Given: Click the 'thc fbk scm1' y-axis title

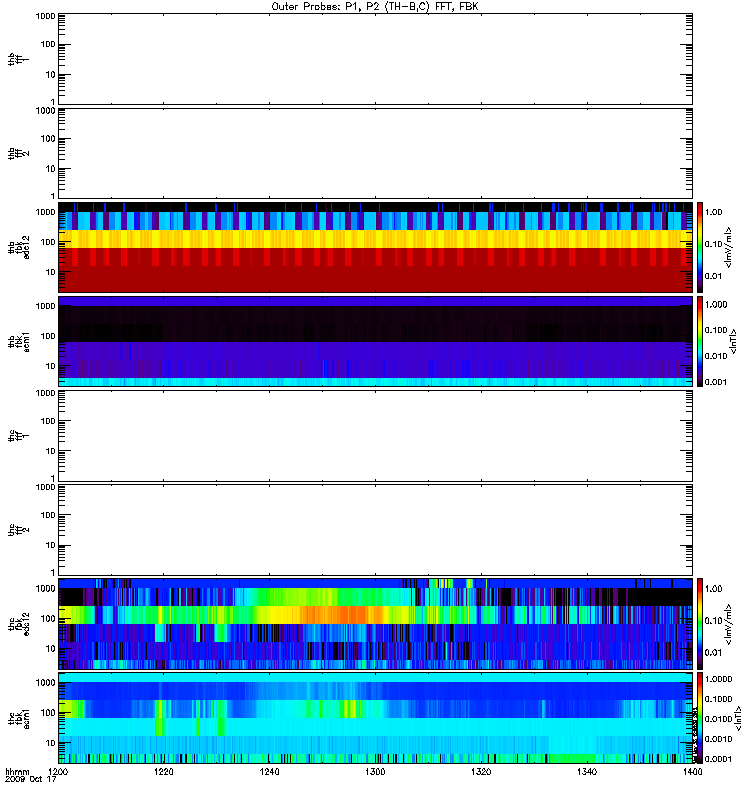Looking at the screenshot, I should [19, 718].
